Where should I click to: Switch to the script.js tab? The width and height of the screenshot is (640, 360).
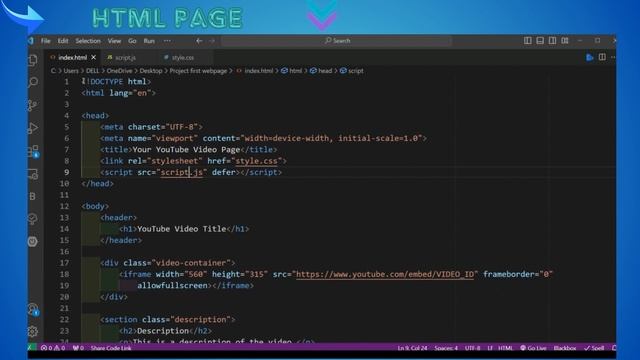pyautogui.click(x=125, y=58)
